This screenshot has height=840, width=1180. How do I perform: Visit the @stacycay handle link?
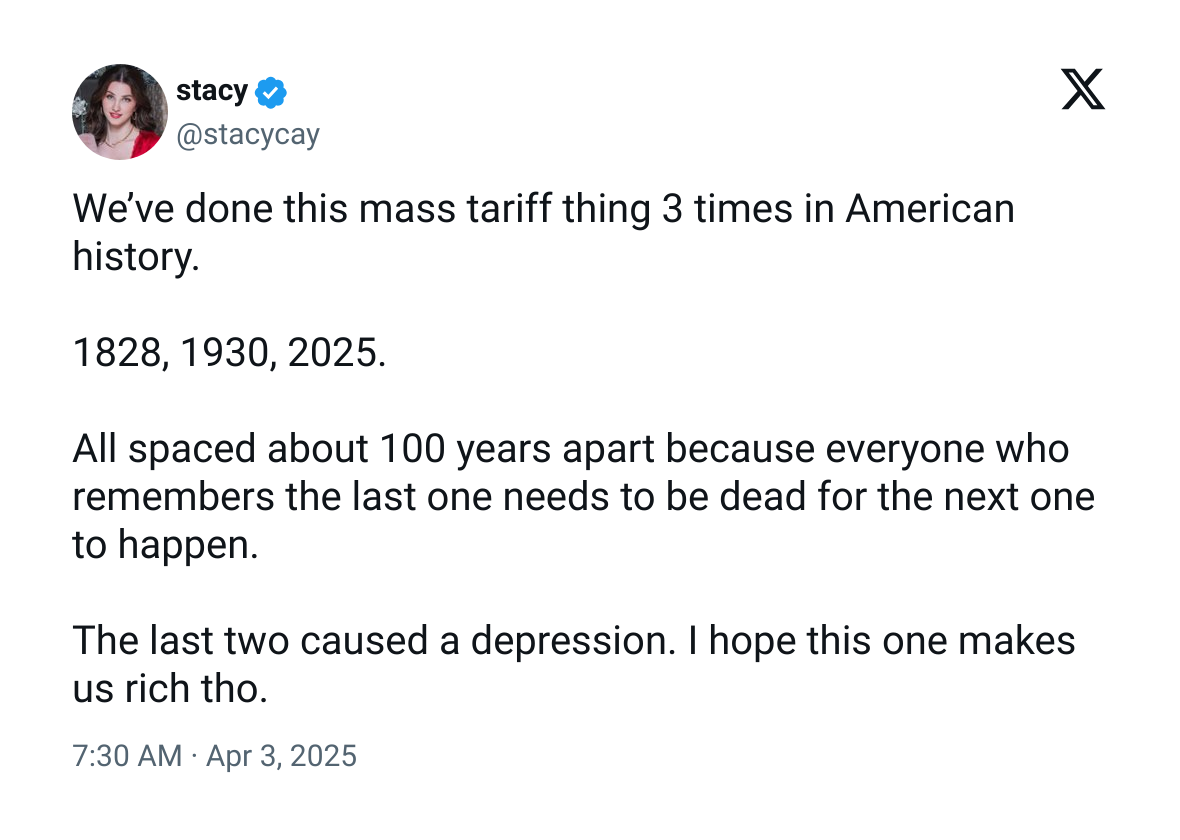pos(248,134)
